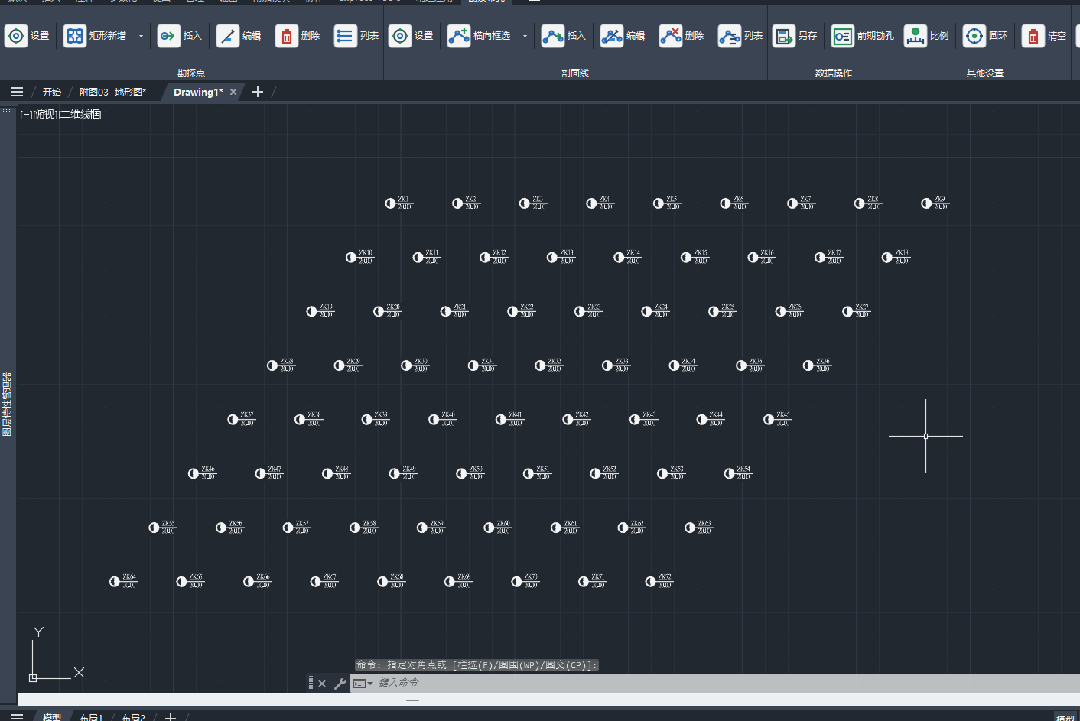Select borehole marker ZK72

[x=650, y=581]
